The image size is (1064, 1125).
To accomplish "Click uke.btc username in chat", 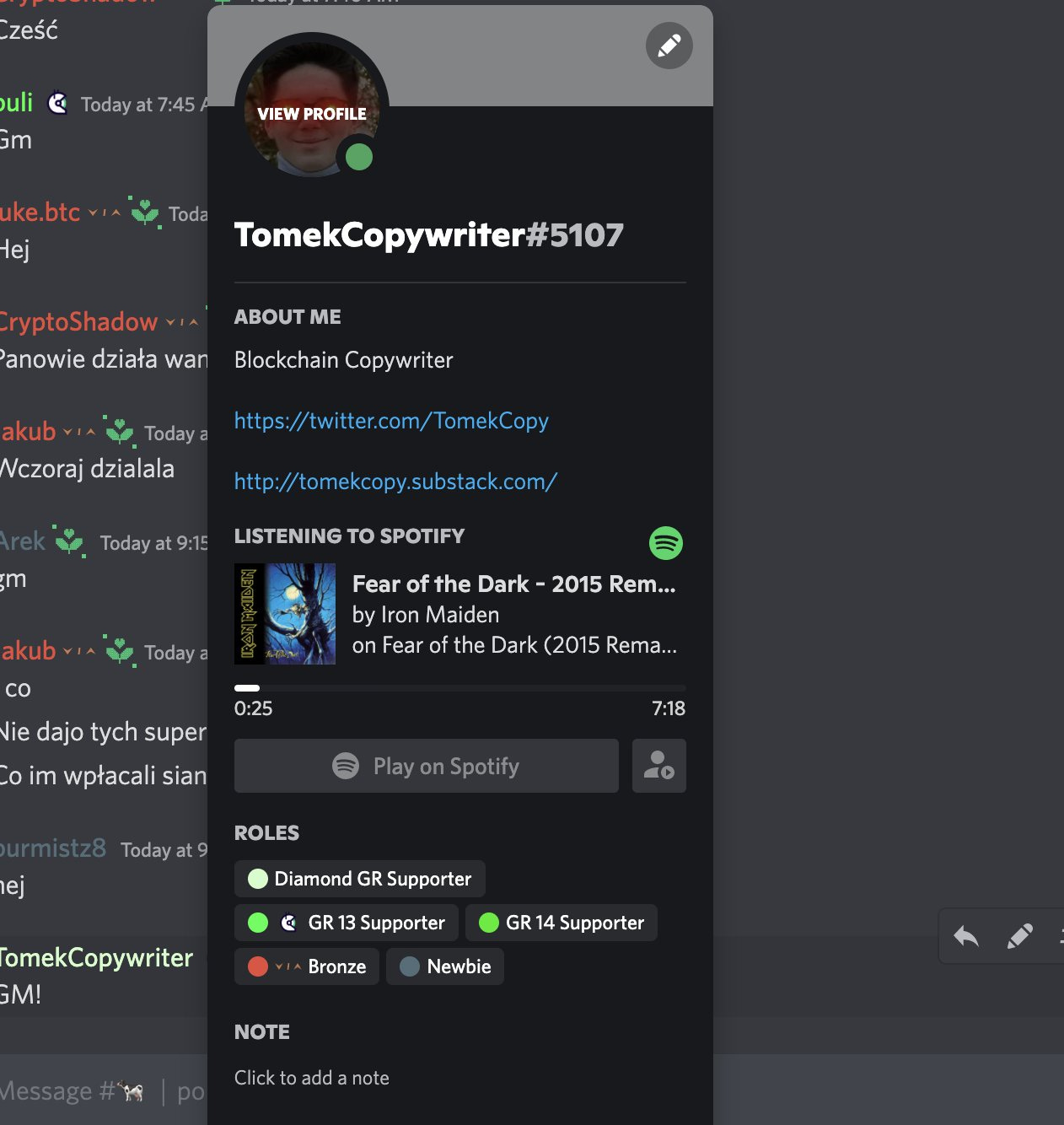I will click(x=40, y=213).
